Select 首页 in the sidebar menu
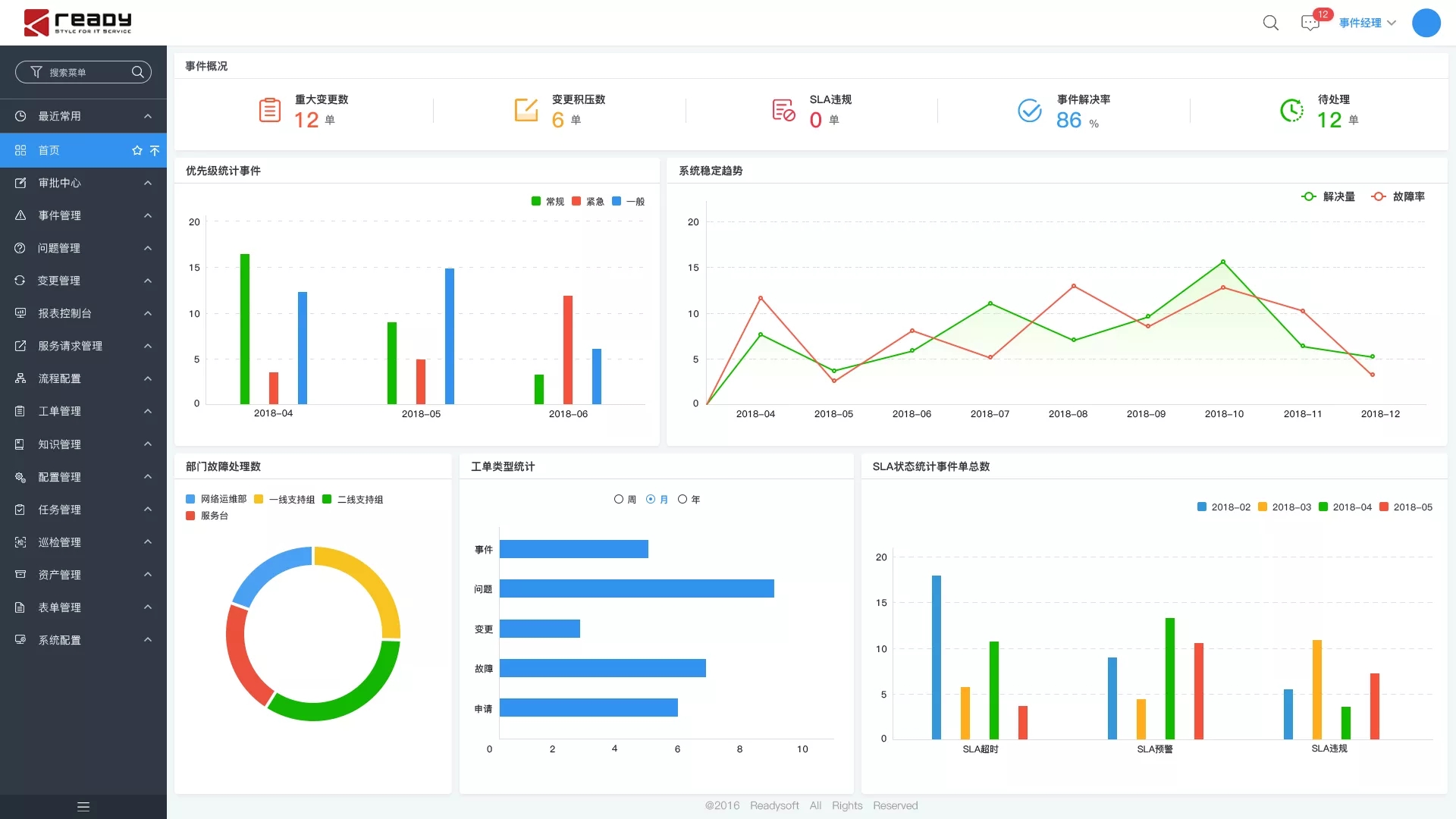This screenshot has width=1456, height=819. (49, 150)
